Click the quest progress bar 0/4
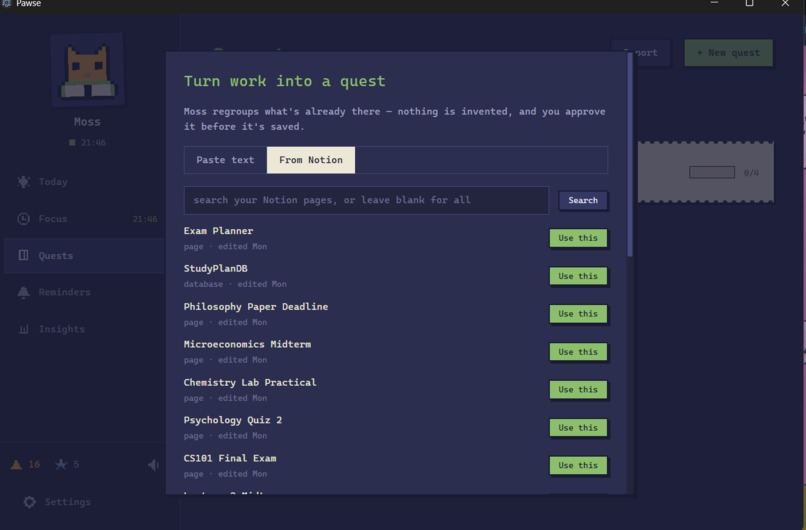This screenshot has width=806, height=530. point(712,173)
